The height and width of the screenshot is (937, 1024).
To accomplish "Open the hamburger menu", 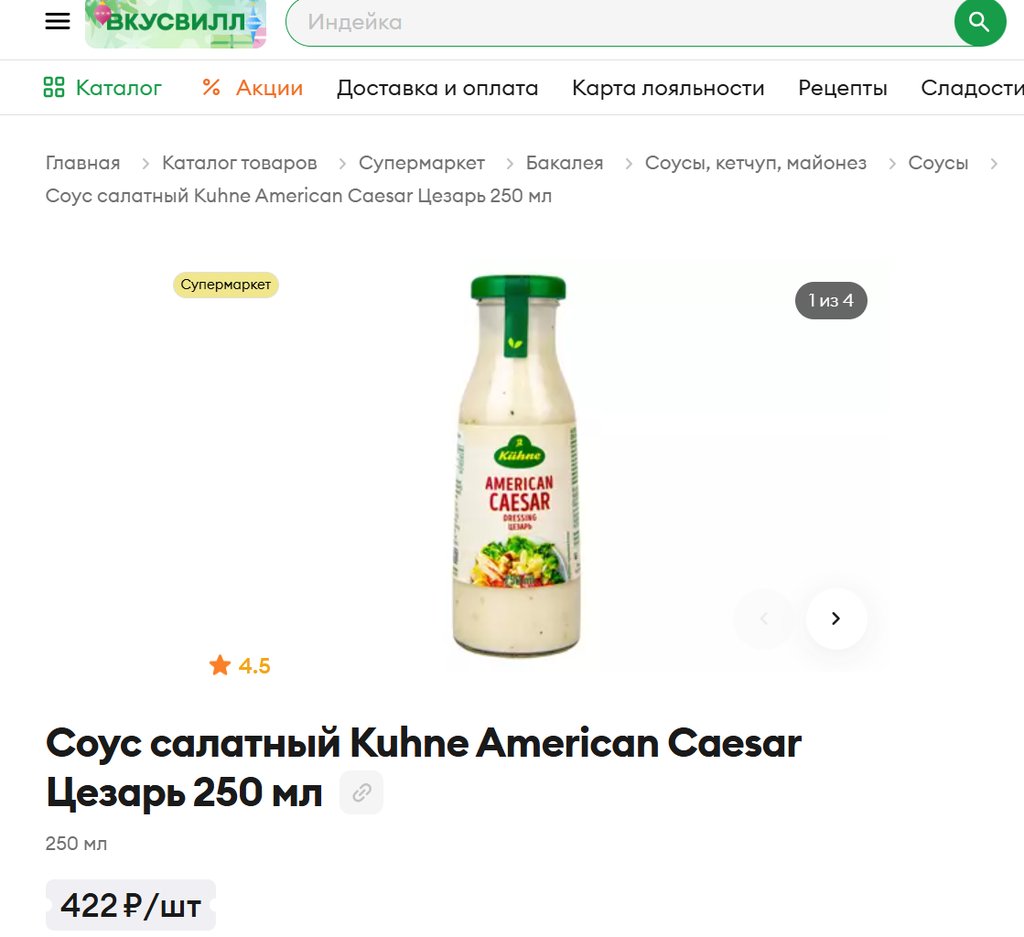I will 57,22.
